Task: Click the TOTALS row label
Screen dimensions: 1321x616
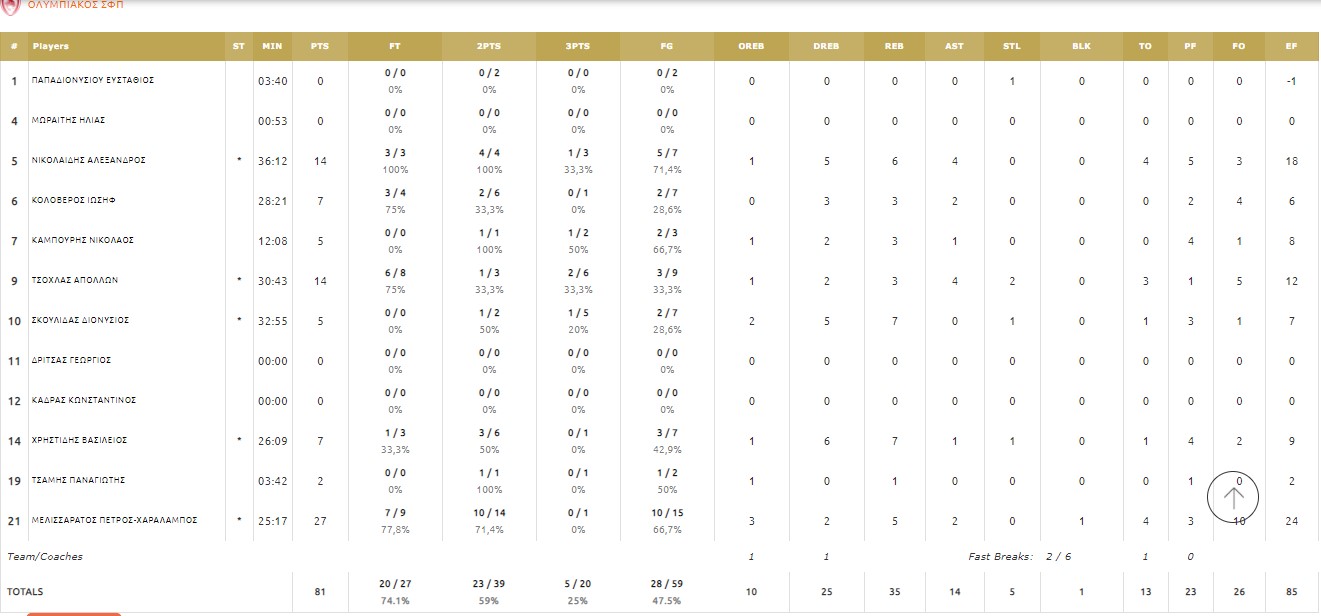Action: (25, 592)
